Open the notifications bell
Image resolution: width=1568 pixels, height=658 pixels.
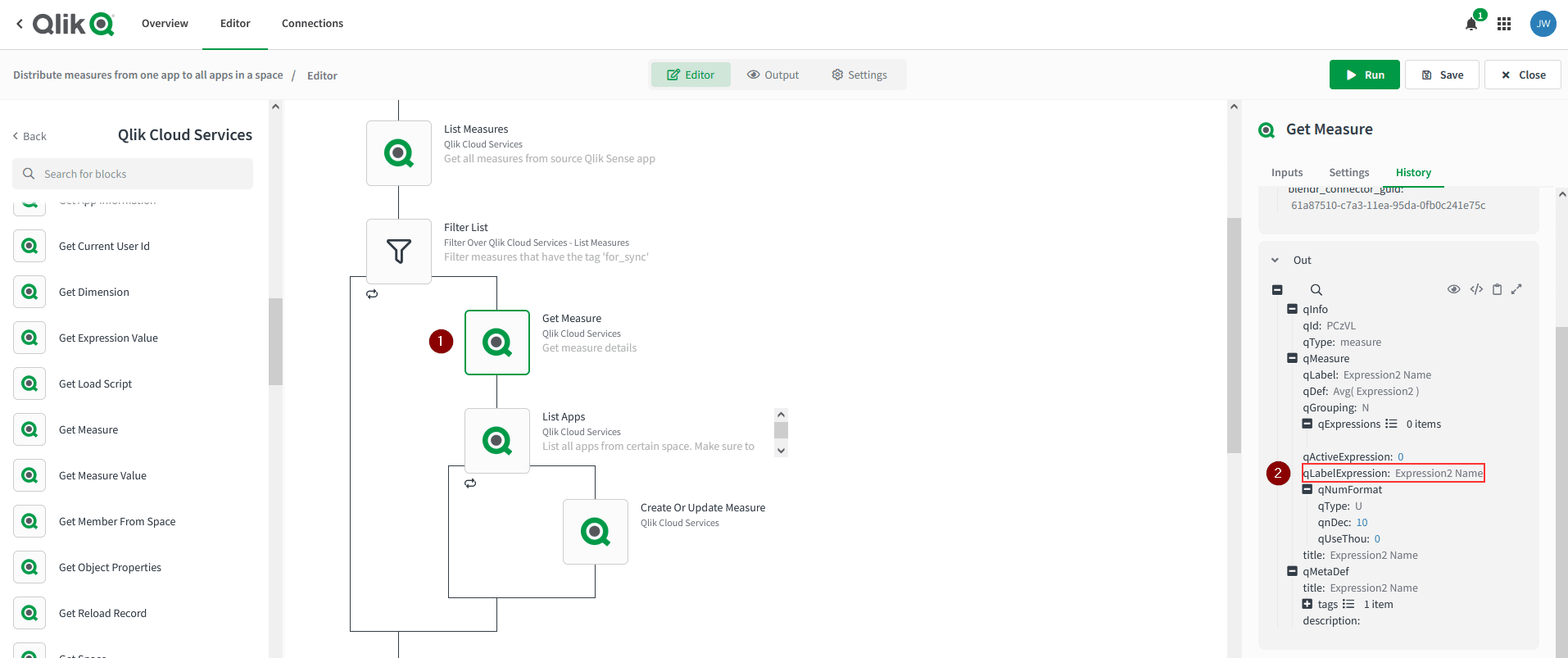pyautogui.click(x=1471, y=24)
